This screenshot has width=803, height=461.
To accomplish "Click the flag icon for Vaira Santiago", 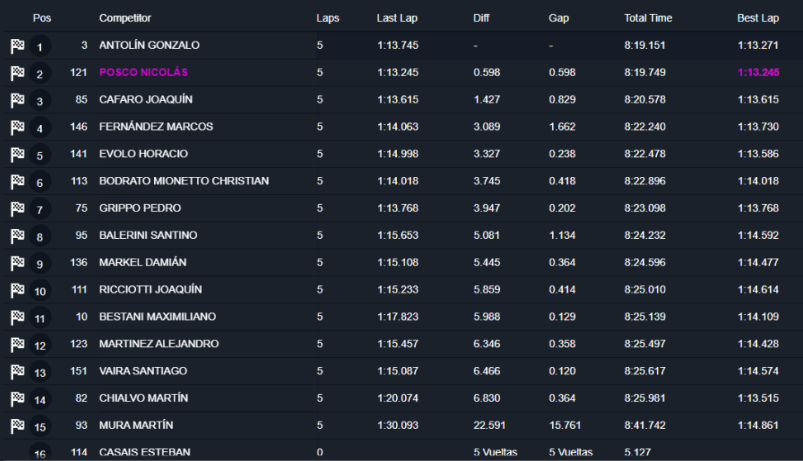I will pyautogui.click(x=17, y=372).
